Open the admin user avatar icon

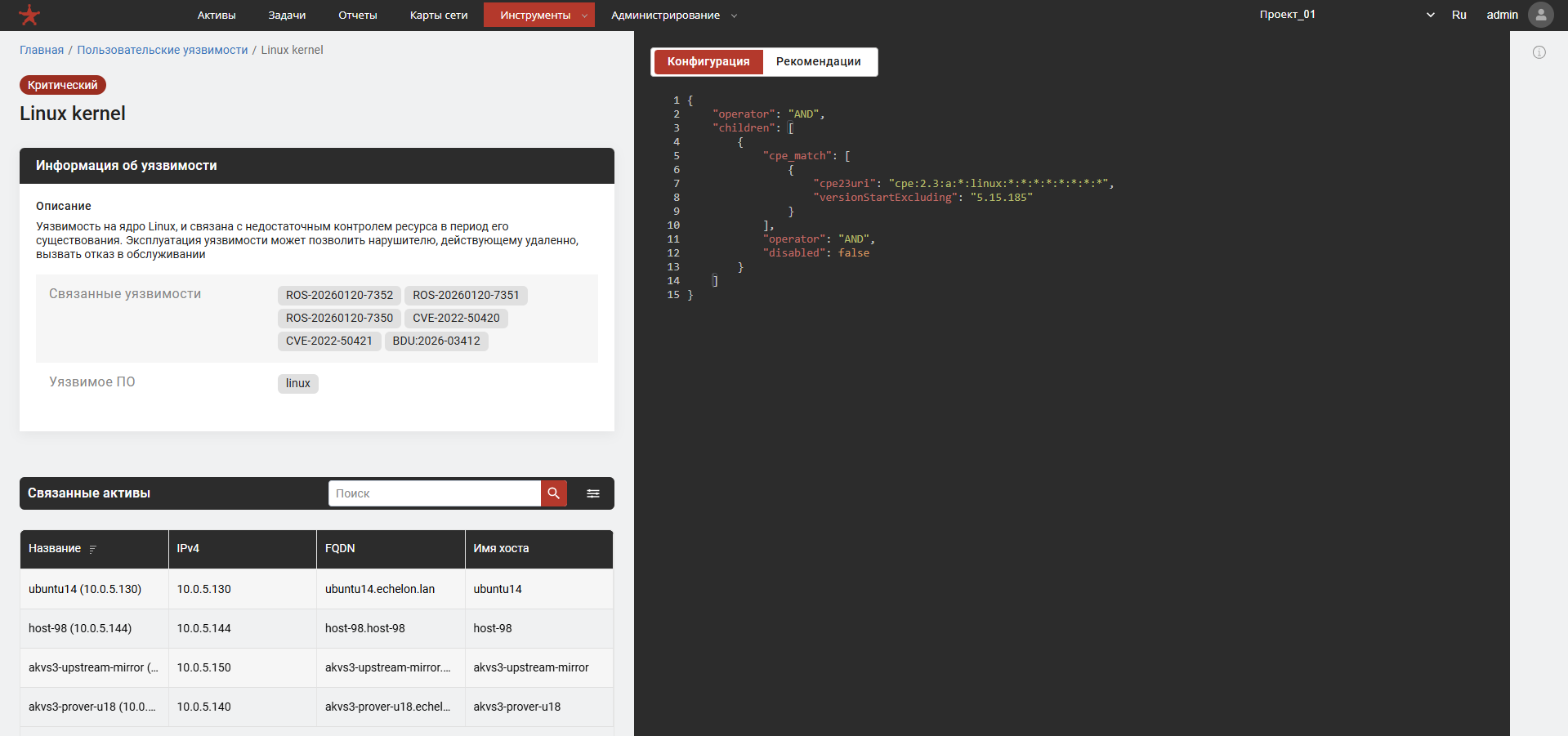(x=1541, y=15)
